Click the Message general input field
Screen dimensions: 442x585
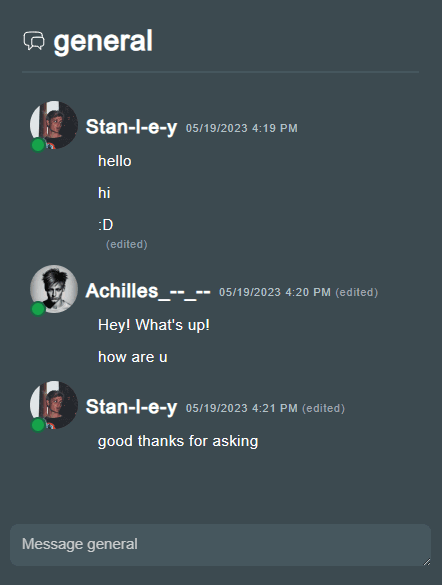(220, 545)
